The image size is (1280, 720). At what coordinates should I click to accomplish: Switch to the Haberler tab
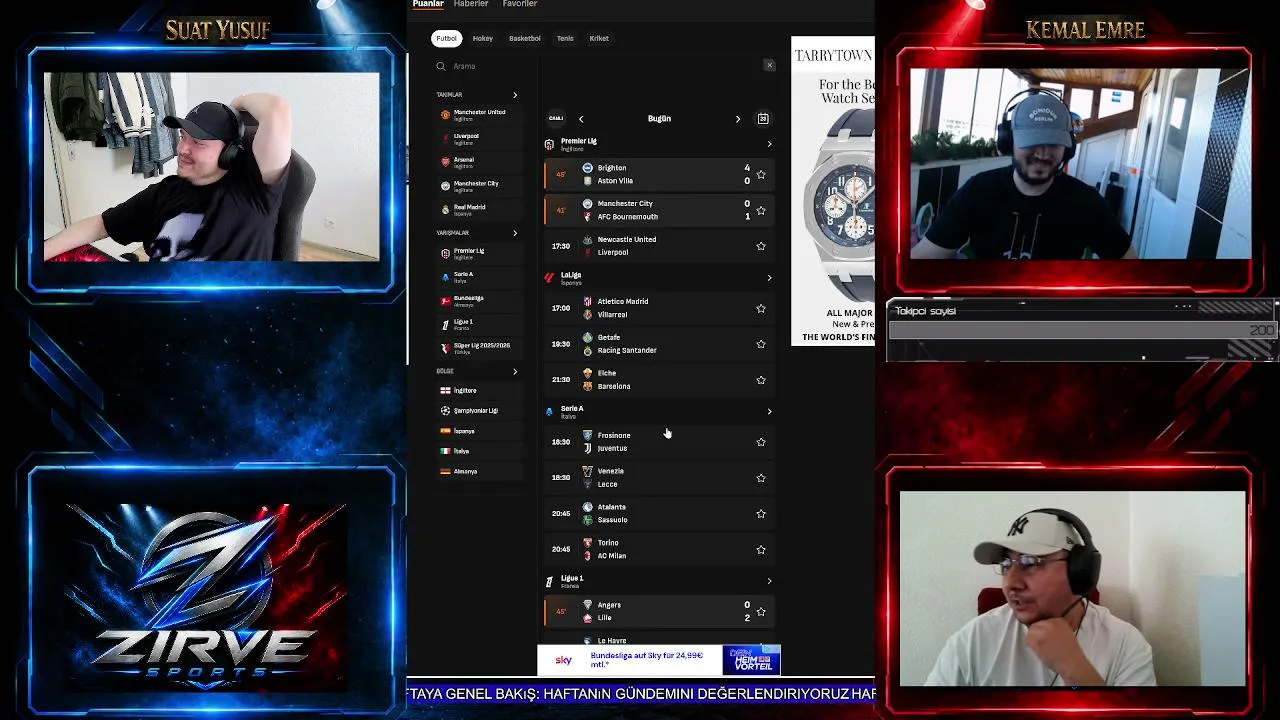(471, 4)
